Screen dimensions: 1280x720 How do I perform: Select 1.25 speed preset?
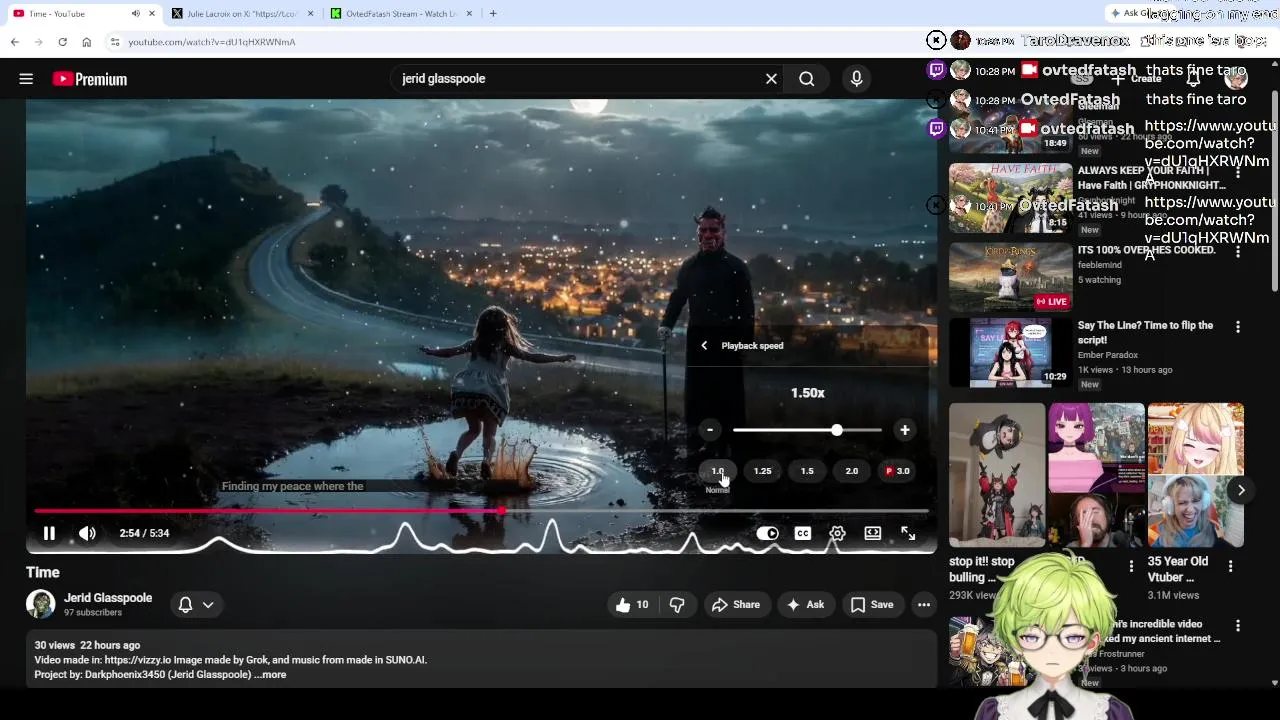(x=762, y=471)
